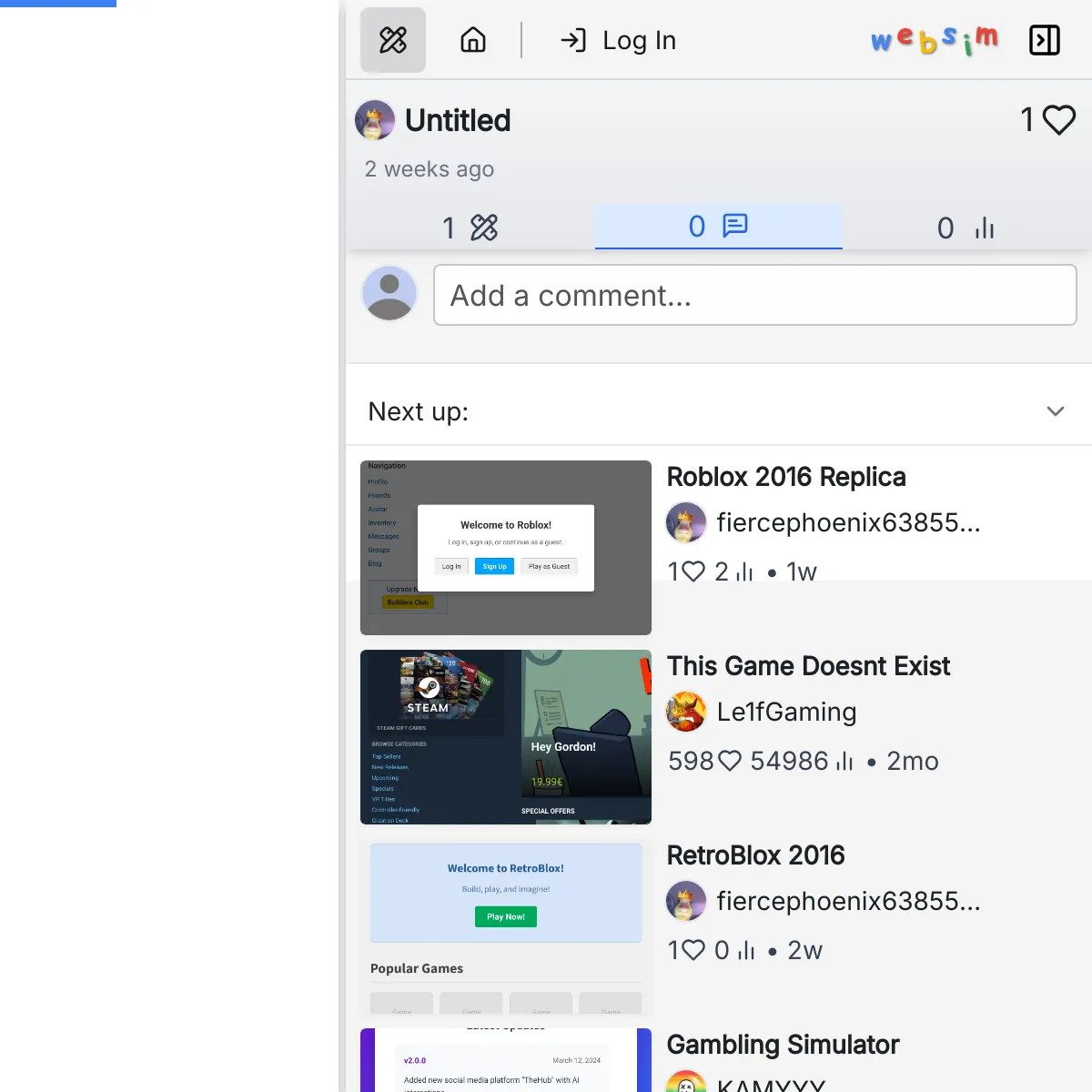Open the Roblox 2016 Replica title
1092x1092 pixels.
[x=786, y=477]
